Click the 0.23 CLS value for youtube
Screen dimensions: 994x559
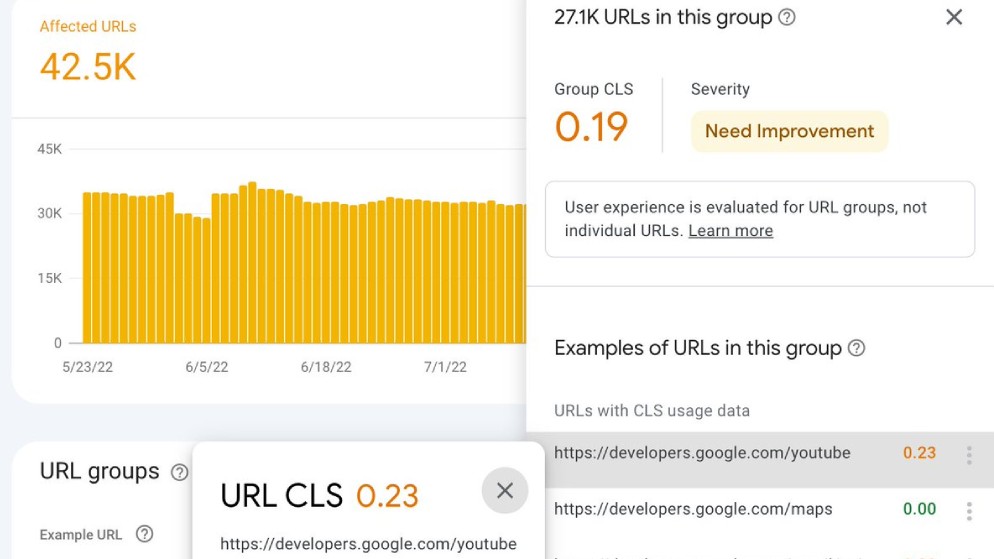[x=919, y=453]
